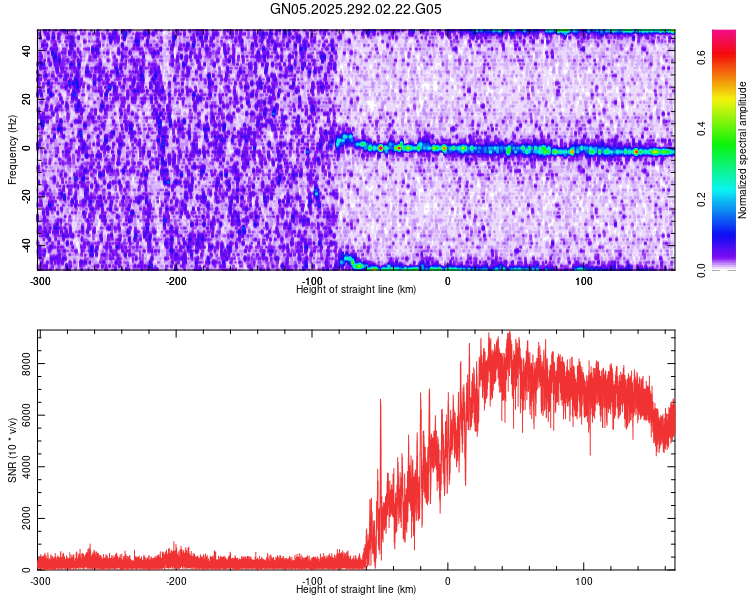
Task: Click the plot title GN05.2025.292.02.22.G05
Action: click(357, 10)
